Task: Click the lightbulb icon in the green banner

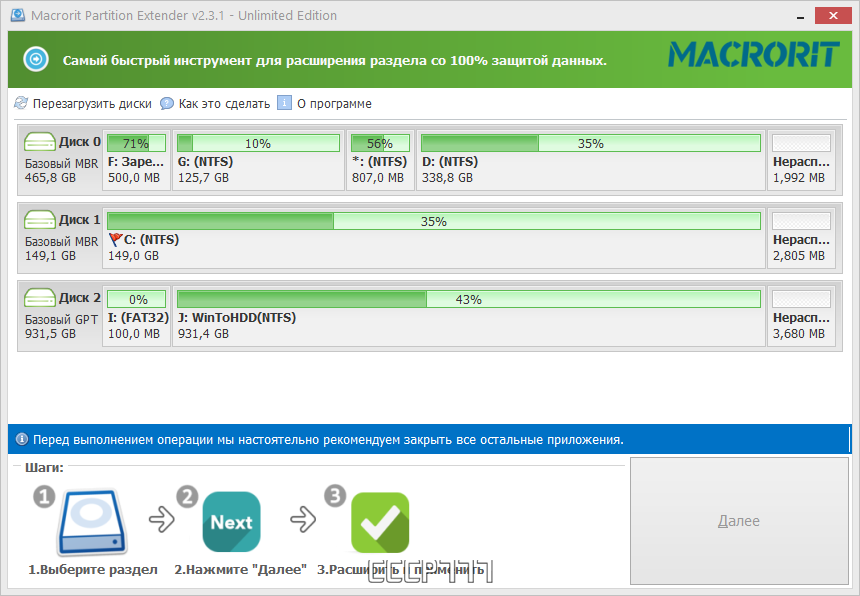Action: (38, 57)
